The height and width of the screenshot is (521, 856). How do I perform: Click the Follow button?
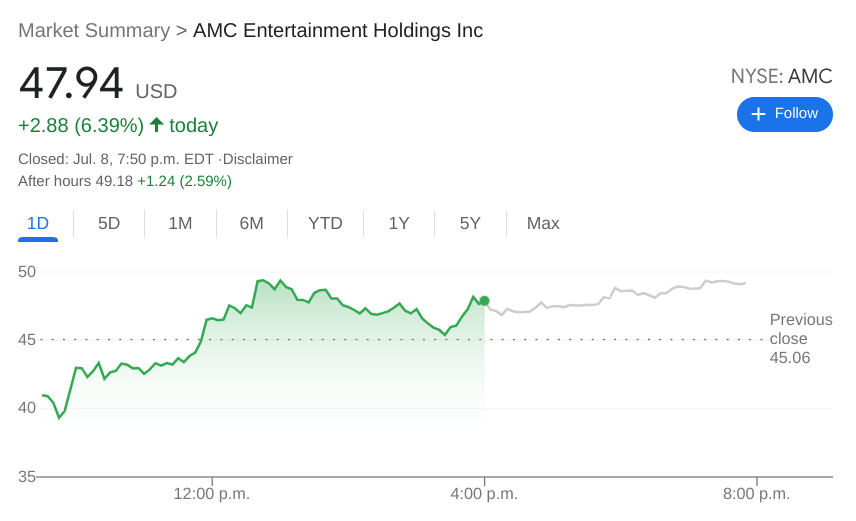point(785,114)
